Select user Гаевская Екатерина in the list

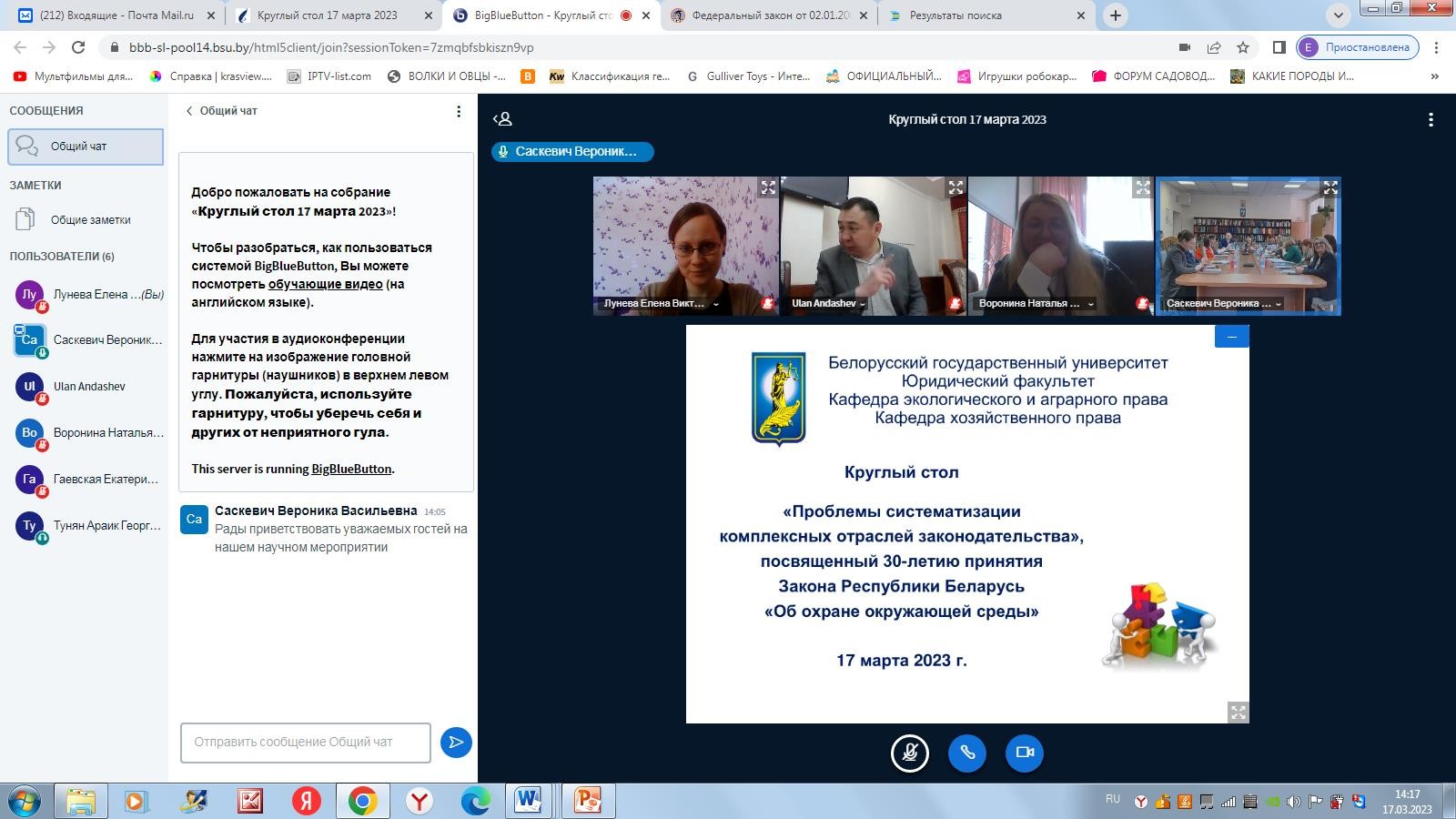click(x=105, y=479)
